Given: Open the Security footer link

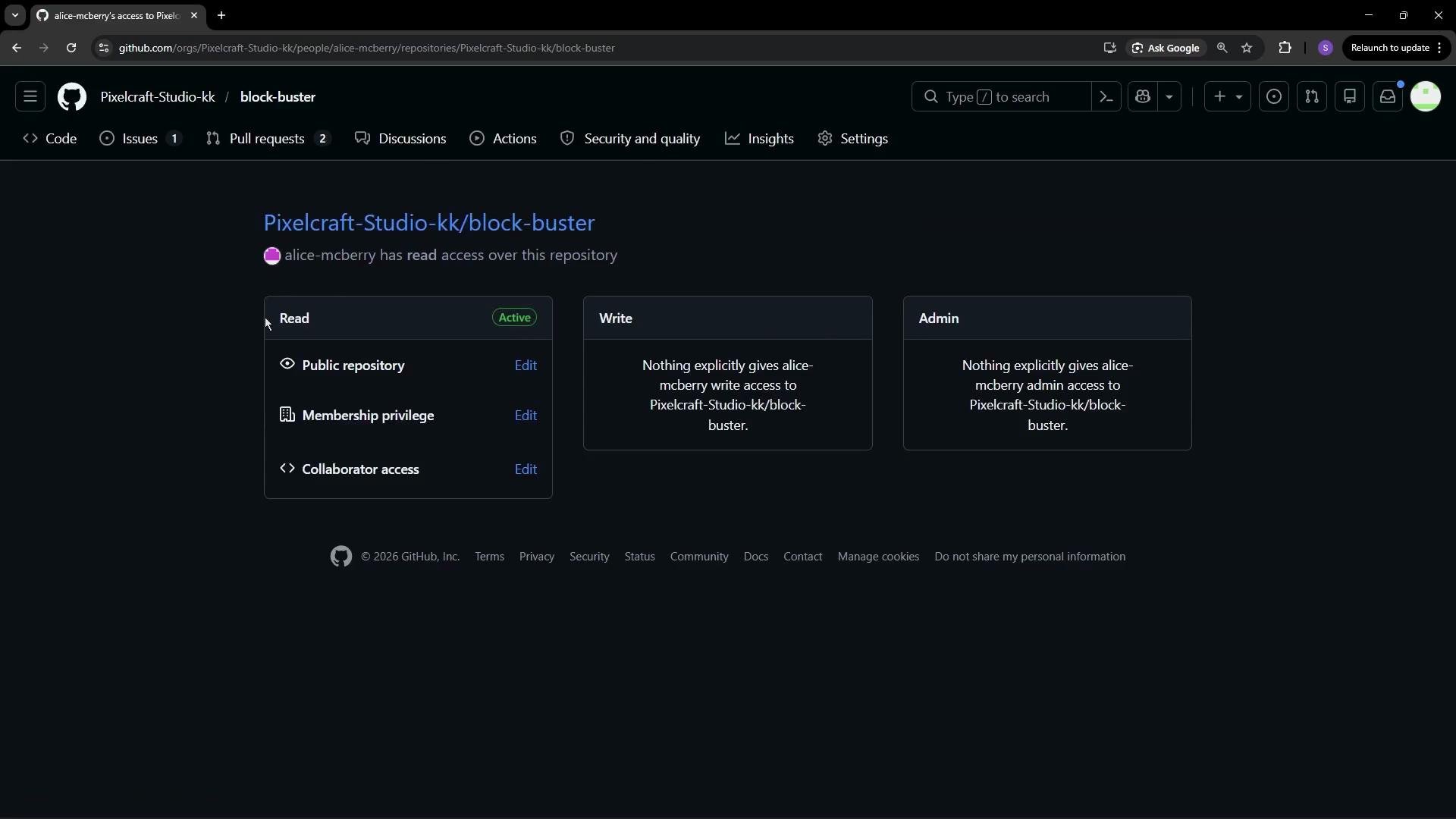Looking at the screenshot, I should (589, 557).
